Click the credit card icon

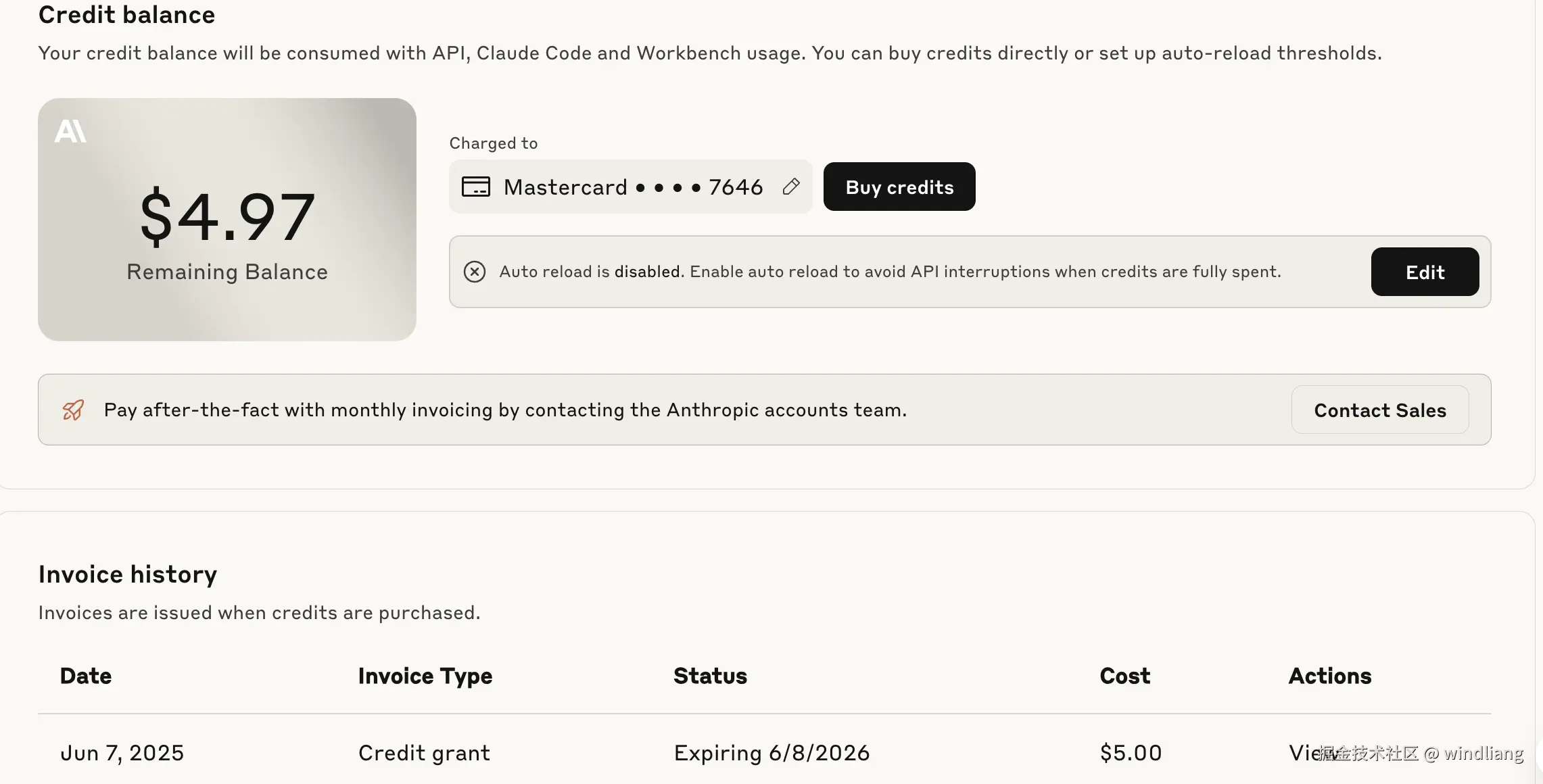tap(476, 187)
